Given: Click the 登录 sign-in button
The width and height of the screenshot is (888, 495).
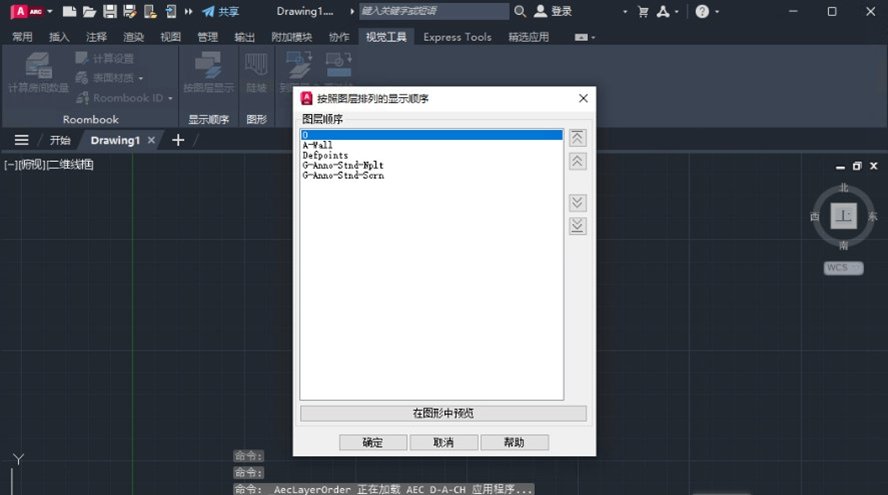Looking at the screenshot, I should (x=553, y=11).
